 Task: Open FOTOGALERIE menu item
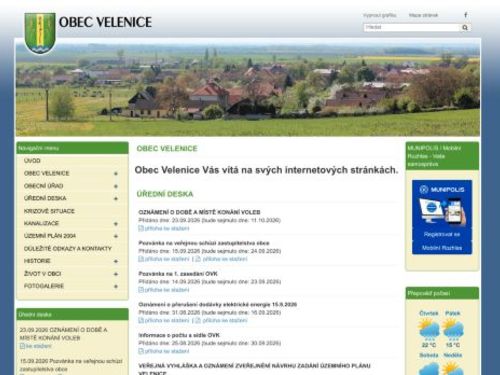pos(44,286)
